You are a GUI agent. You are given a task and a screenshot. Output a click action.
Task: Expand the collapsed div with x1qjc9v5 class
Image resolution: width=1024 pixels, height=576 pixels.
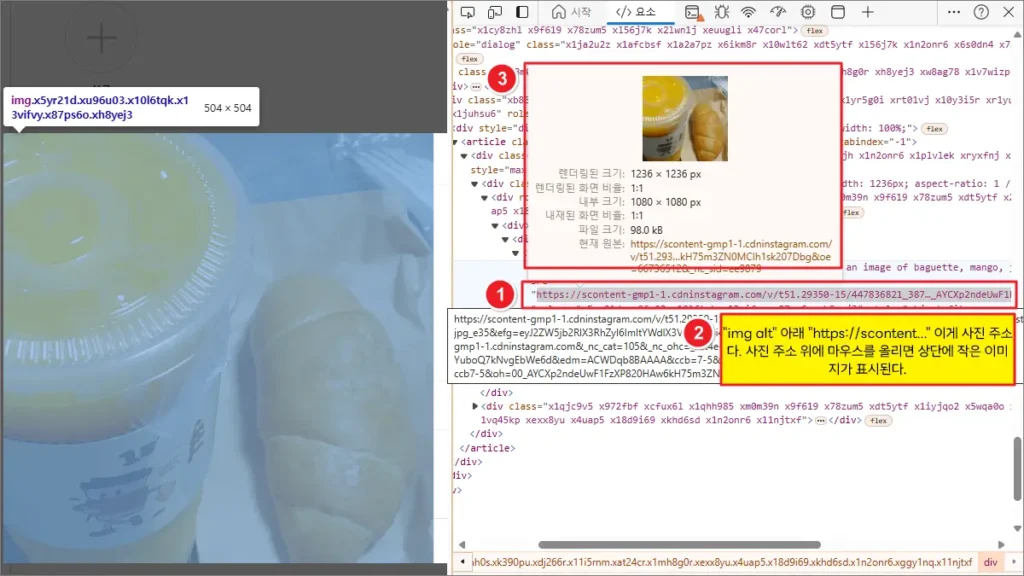pyautogui.click(x=474, y=405)
